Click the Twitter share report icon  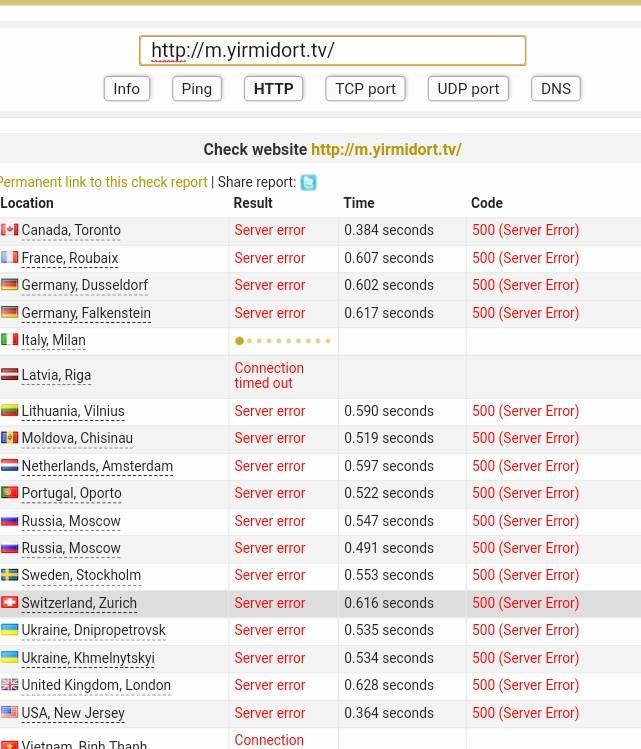308,182
